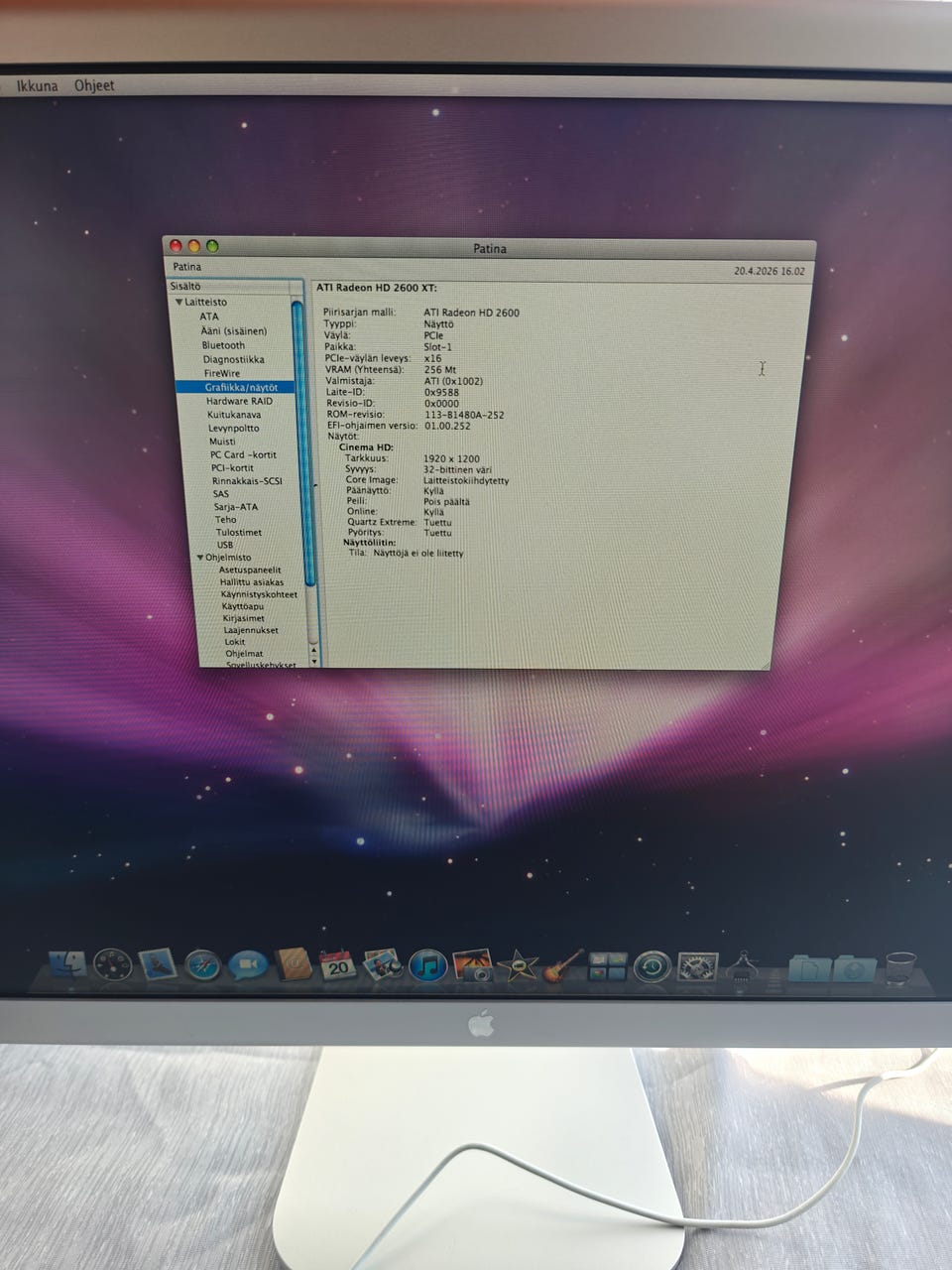Click the VRAM value 256 Mt
This screenshot has width=952, height=1270.
click(x=440, y=369)
